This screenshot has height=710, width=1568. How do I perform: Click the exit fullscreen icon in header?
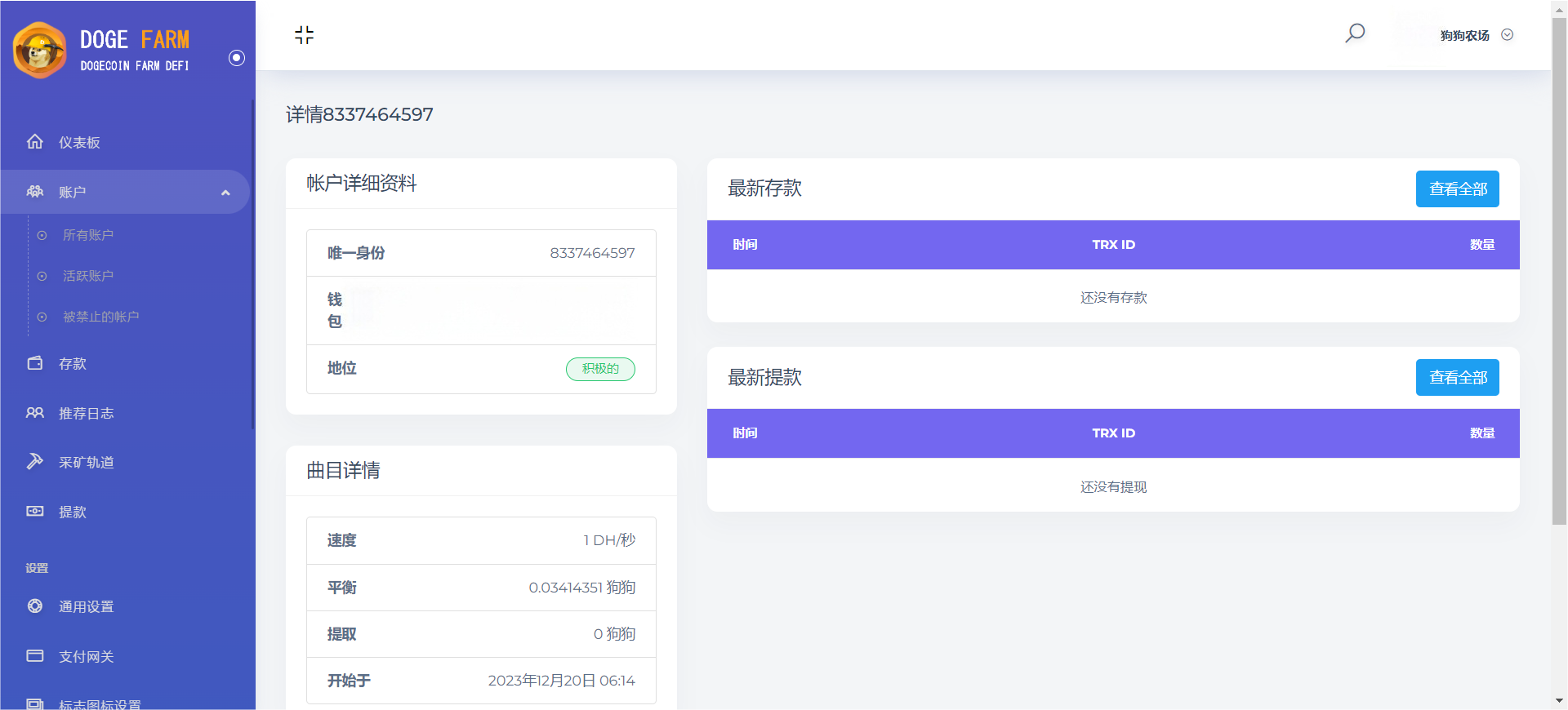pos(304,35)
